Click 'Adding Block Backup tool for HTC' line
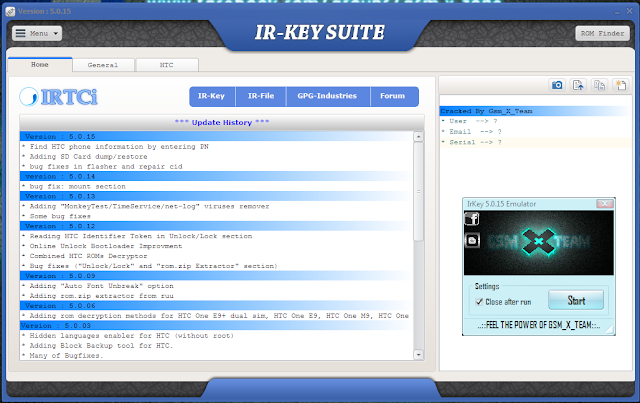 (98, 346)
